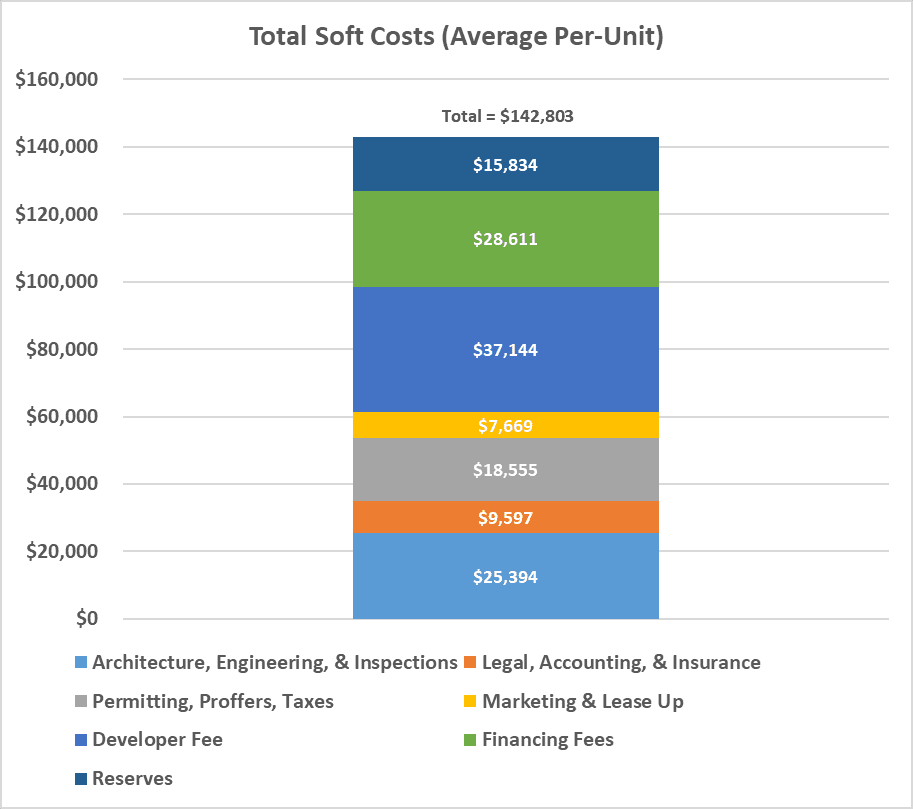The image size is (913, 809).
Task: Select the green $28,611 bar segment
Action: [505, 239]
